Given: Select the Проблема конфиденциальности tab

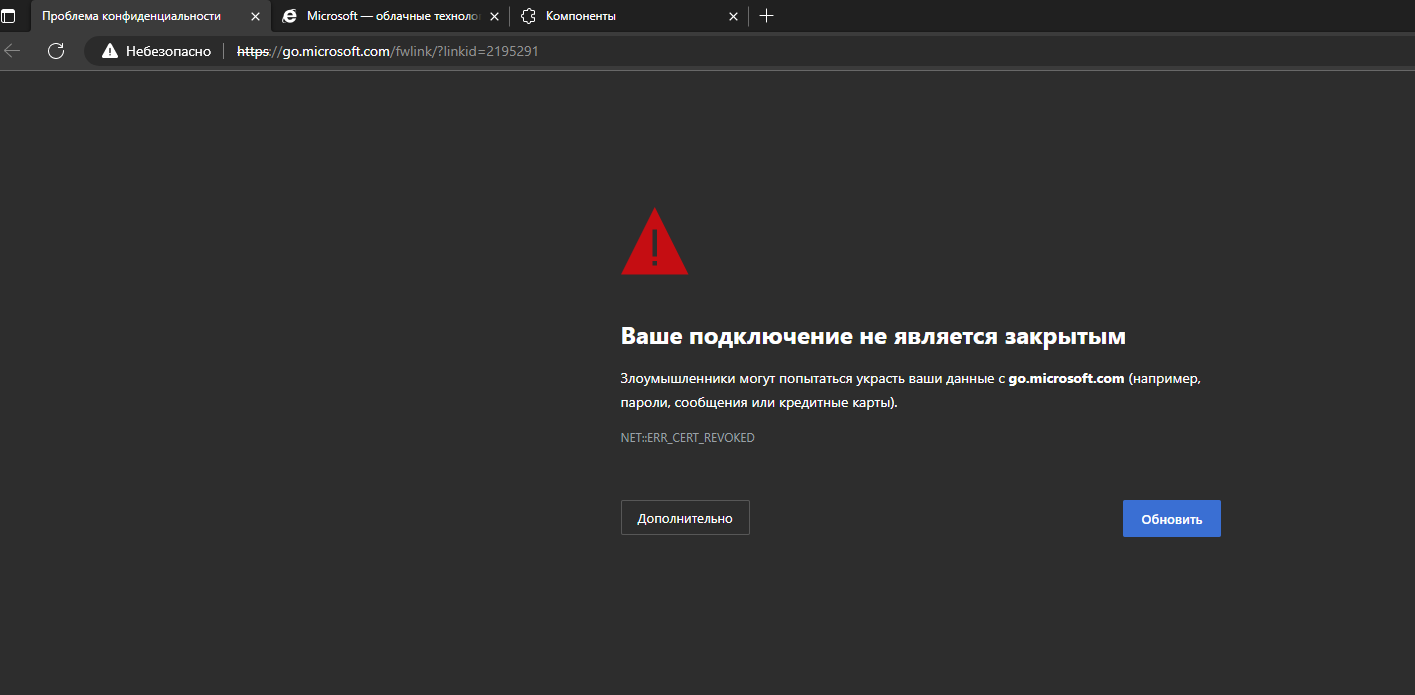Looking at the screenshot, I should click(x=140, y=16).
